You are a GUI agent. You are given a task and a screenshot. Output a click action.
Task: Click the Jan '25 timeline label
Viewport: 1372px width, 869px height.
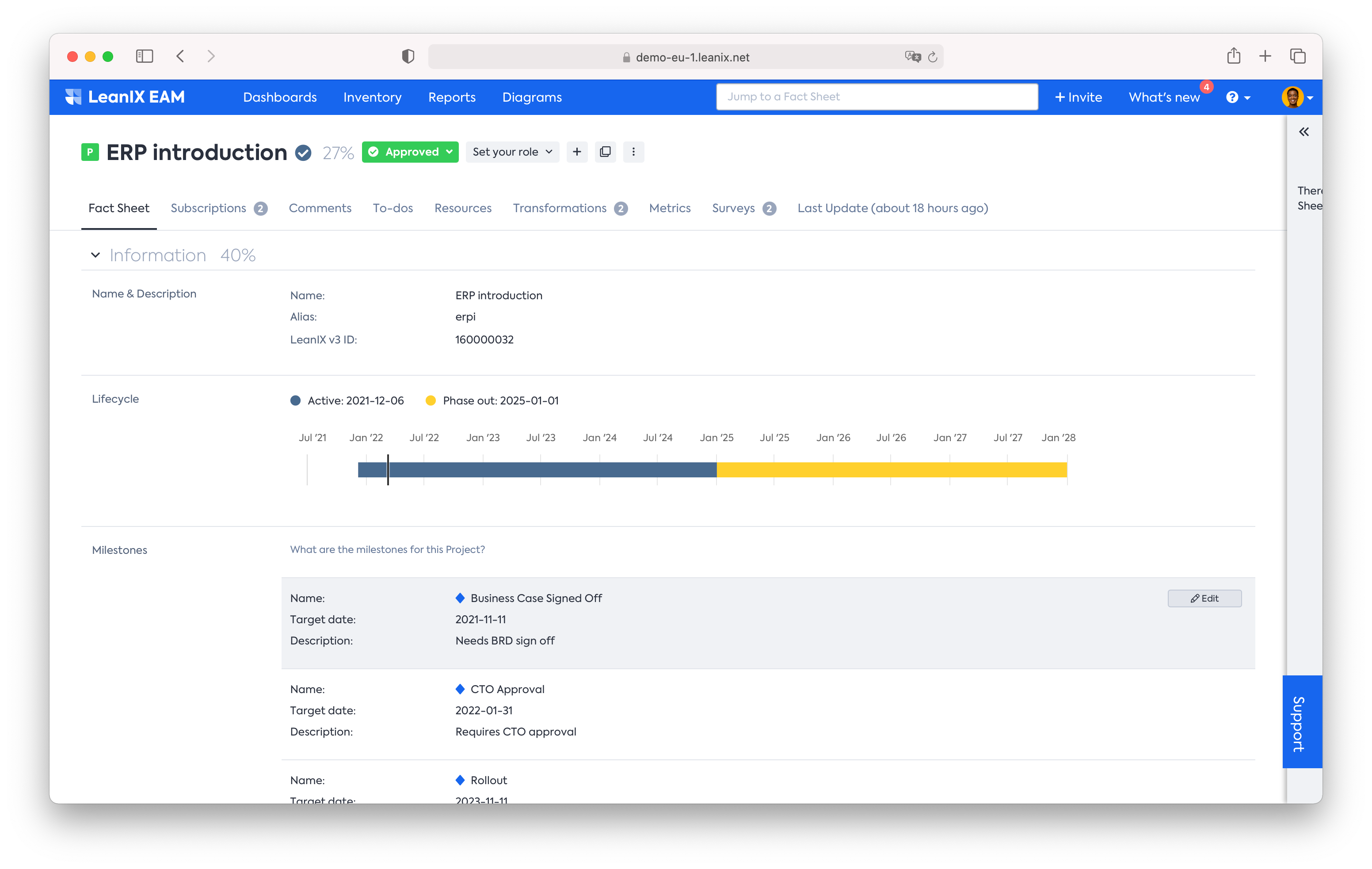click(716, 437)
